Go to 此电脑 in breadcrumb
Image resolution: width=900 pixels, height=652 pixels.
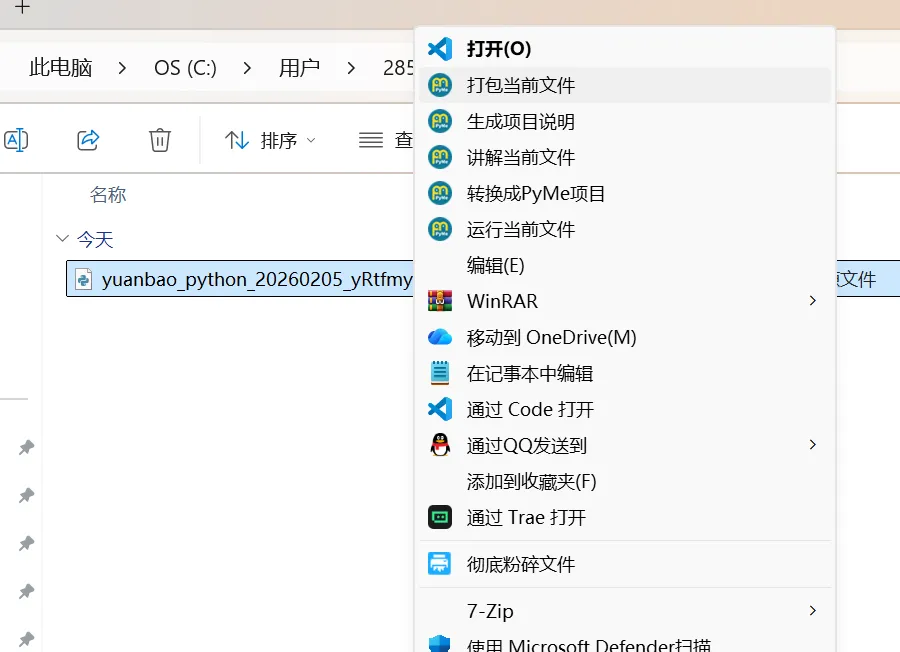tap(60, 68)
